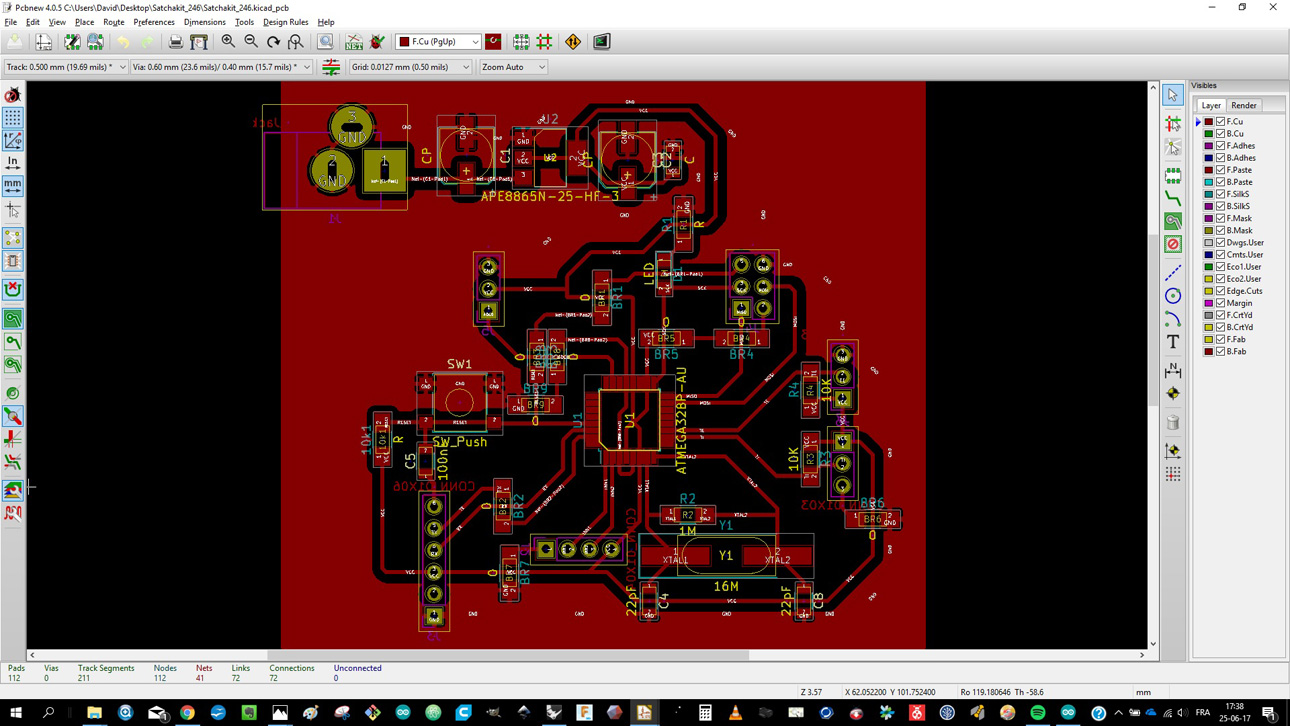
Task: Click the plot icon
Action: click(x=199, y=42)
